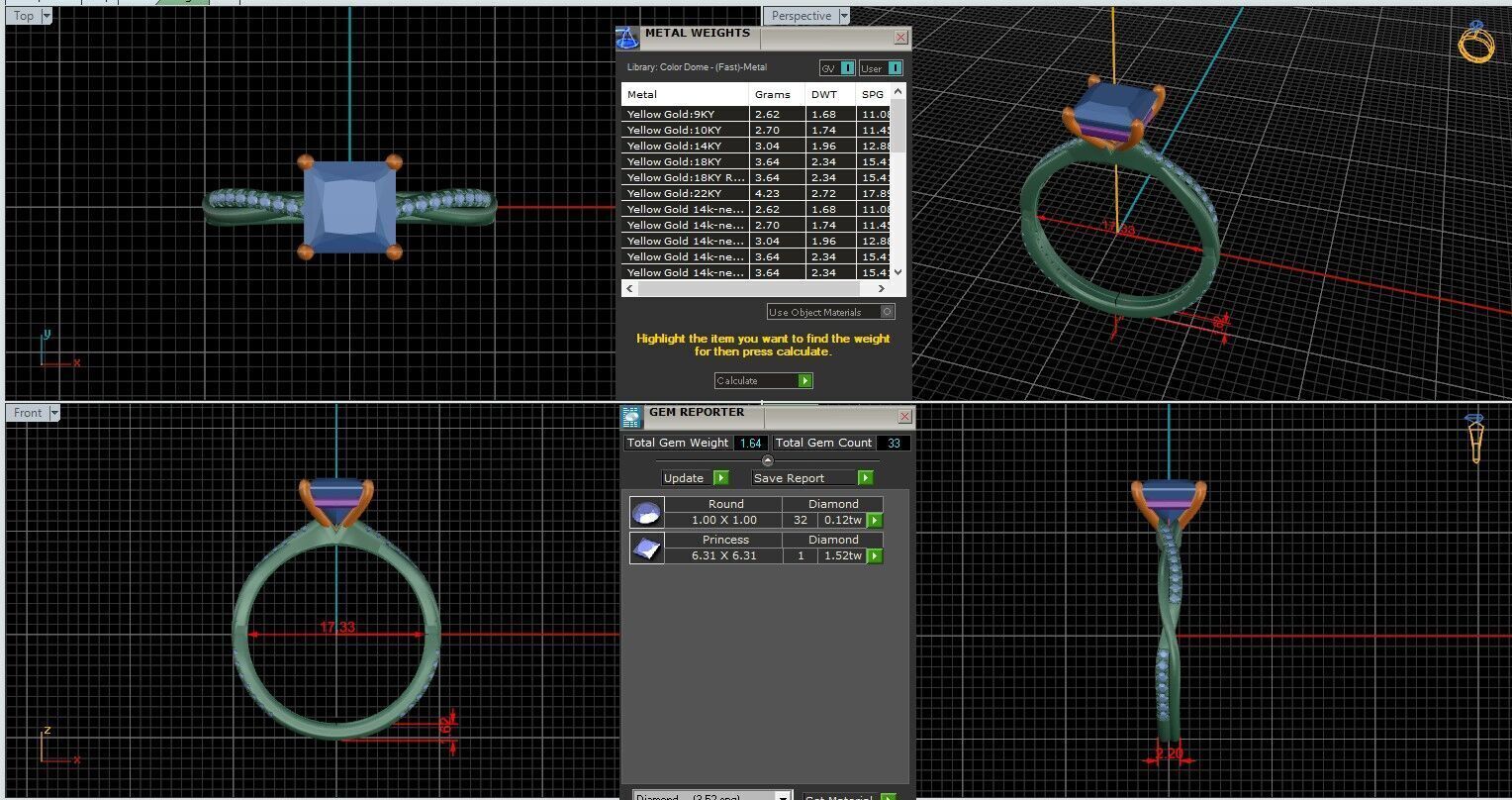Click the 1.00 X 1.00 size cell

724,520
